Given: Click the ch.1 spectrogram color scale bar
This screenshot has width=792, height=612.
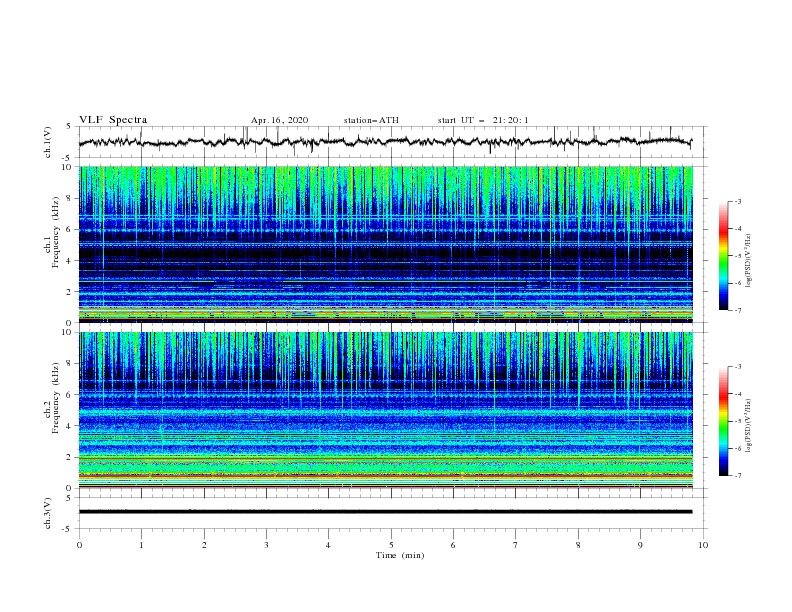Looking at the screenshot, I should click(723, 256).
